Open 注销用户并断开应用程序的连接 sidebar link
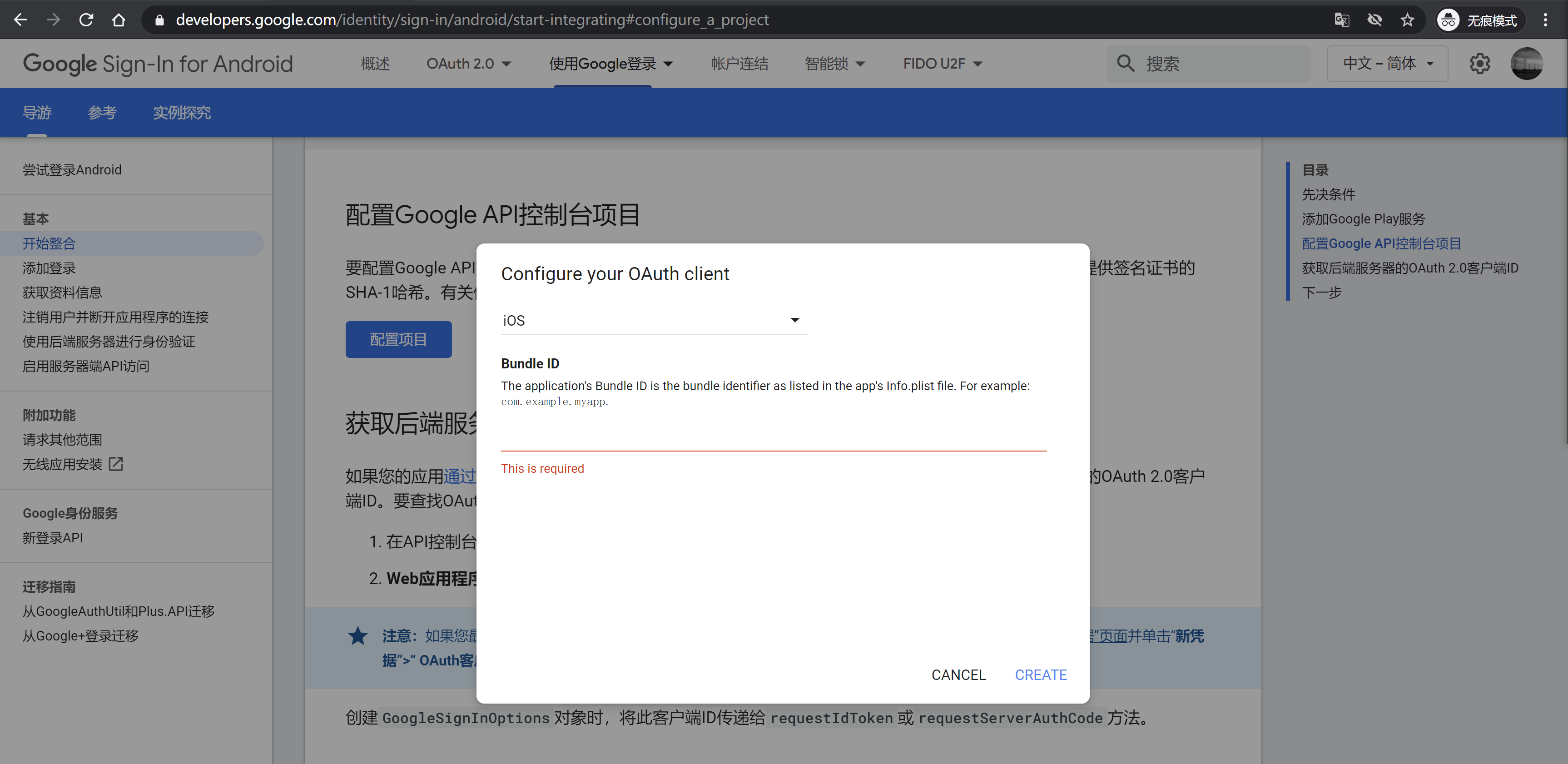Viewport: 1568px width, 764px height. tap(116, 317)
